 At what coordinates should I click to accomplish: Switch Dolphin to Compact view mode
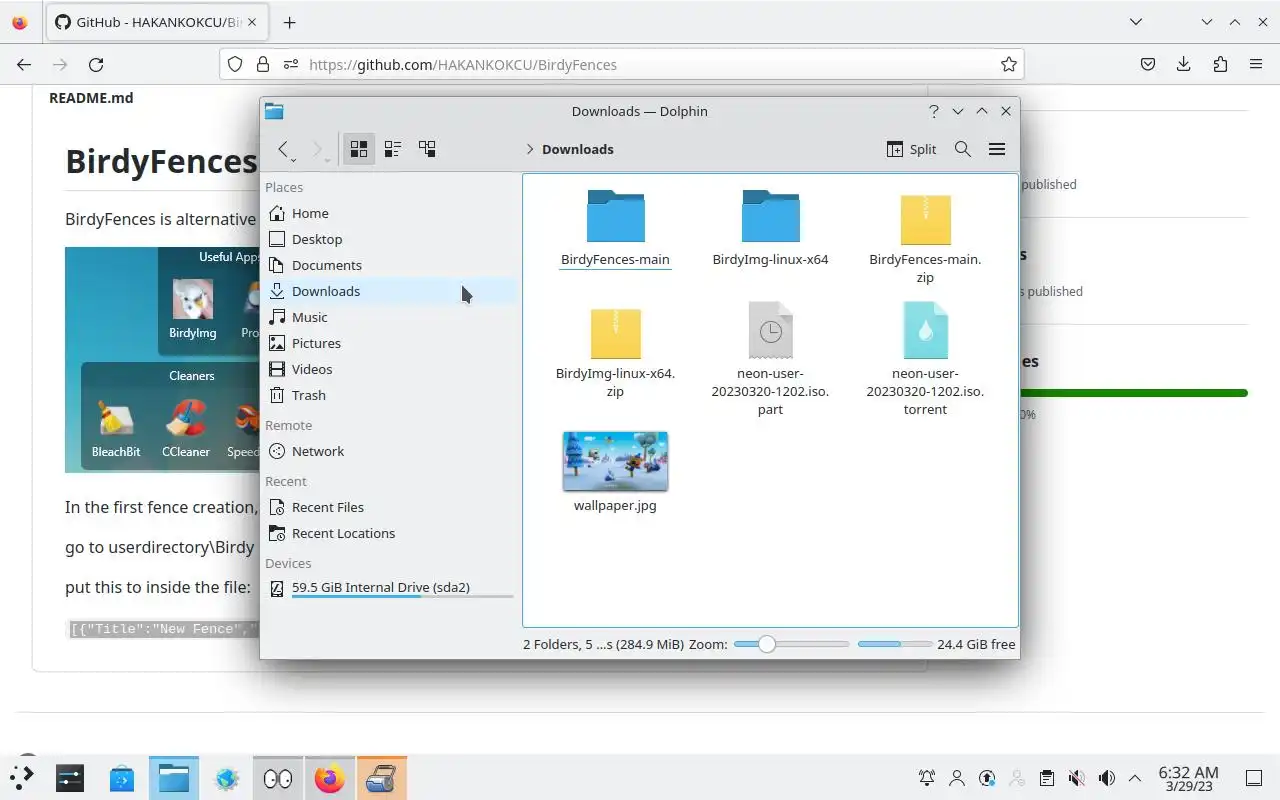click(393, 149)
